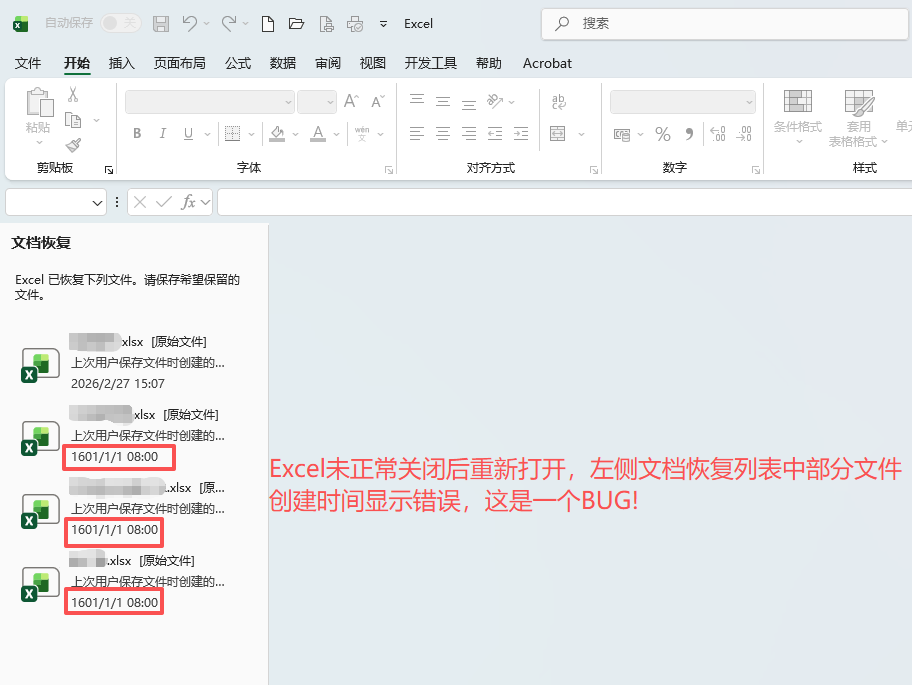Click the Font Color A button
912x685 pixels.
[318, 134]
